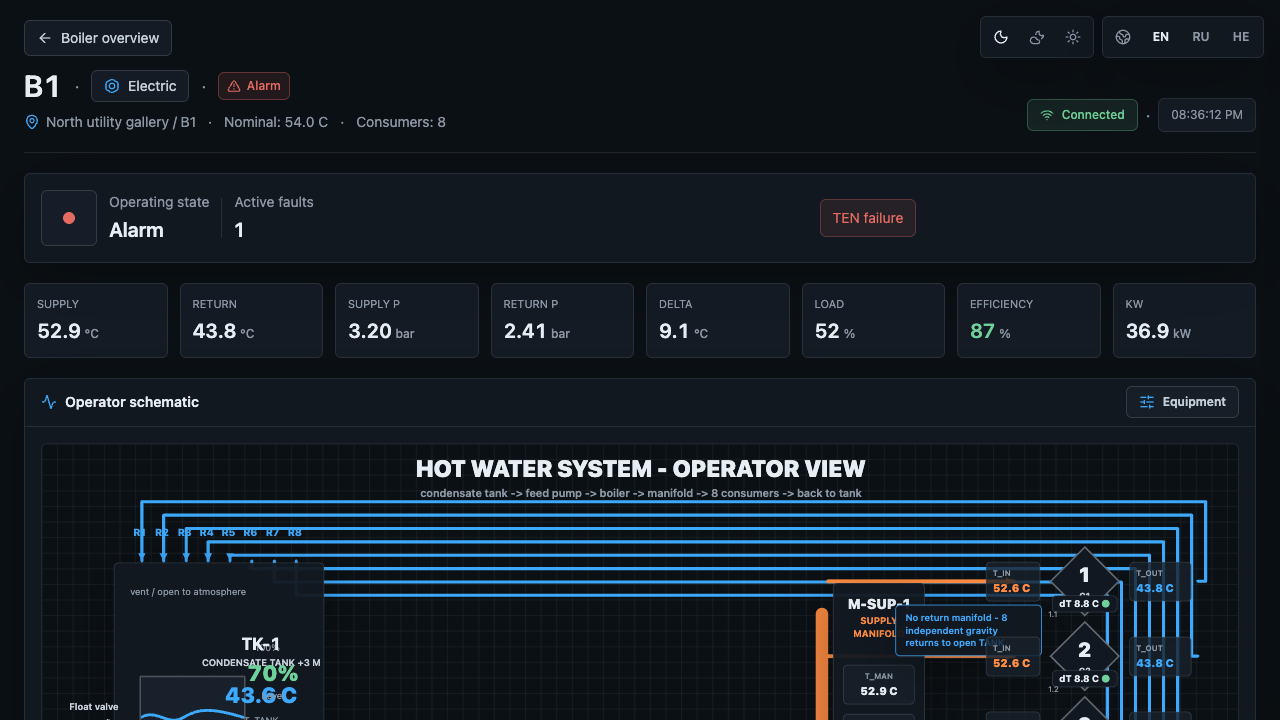Select RU language
Screen dimensions: 1280x720
[1201, 37]
